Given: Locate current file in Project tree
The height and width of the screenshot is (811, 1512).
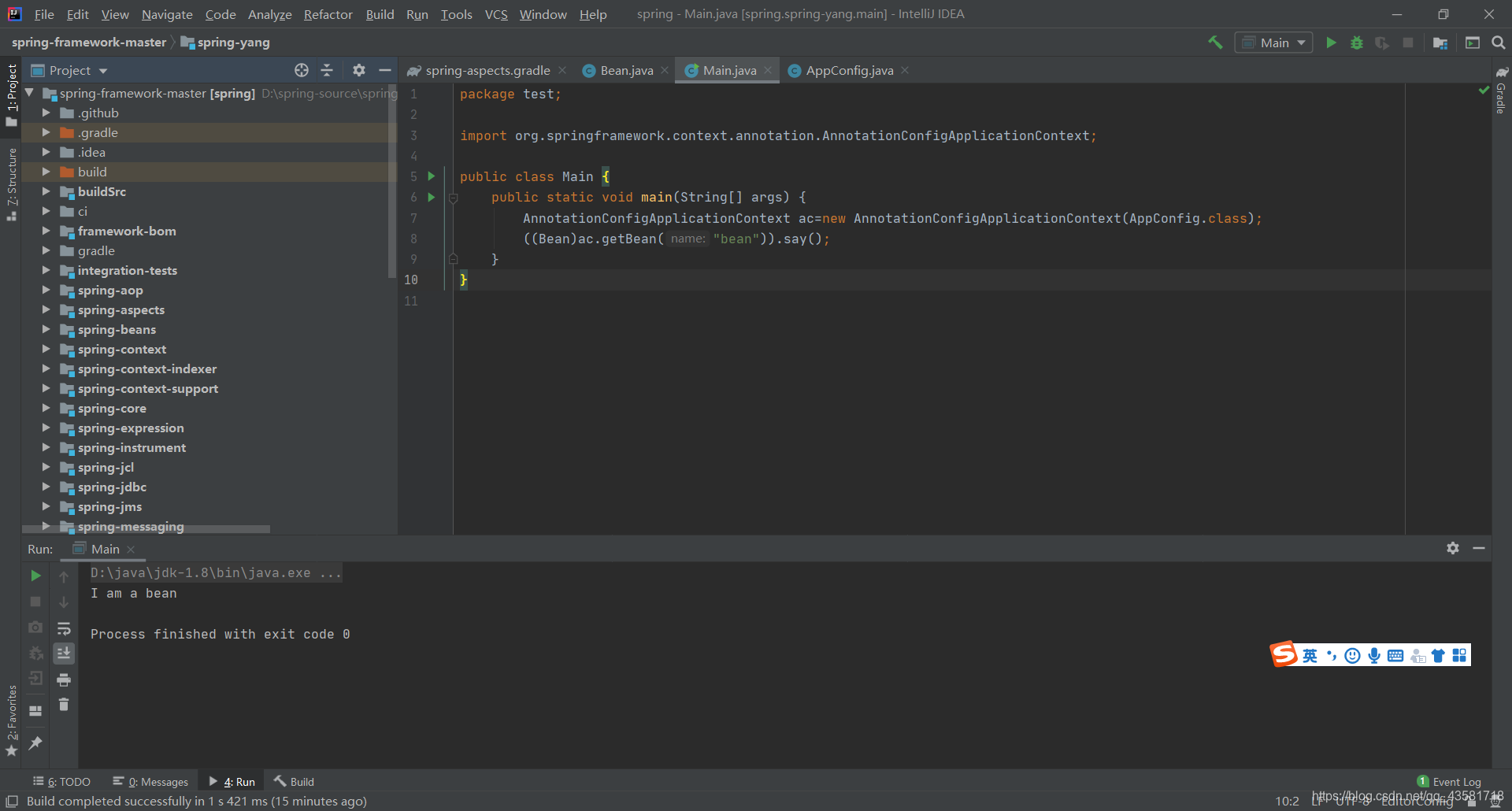Looking at the screenshot, I should (x=302, y=70).
